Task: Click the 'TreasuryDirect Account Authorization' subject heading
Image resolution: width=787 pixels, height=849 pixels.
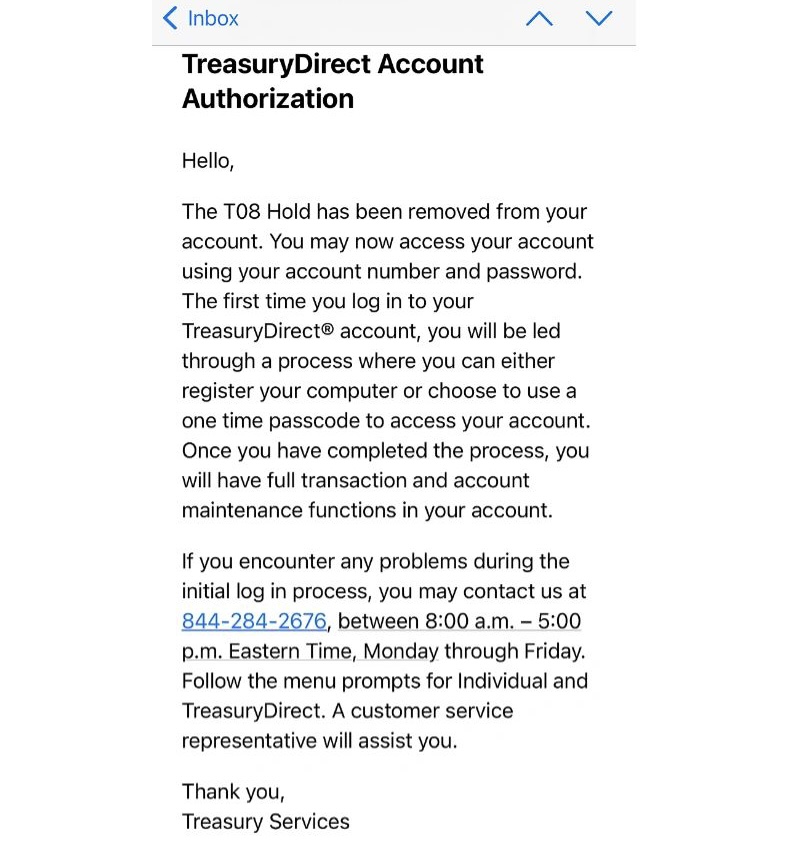Action: pos(333,81)
